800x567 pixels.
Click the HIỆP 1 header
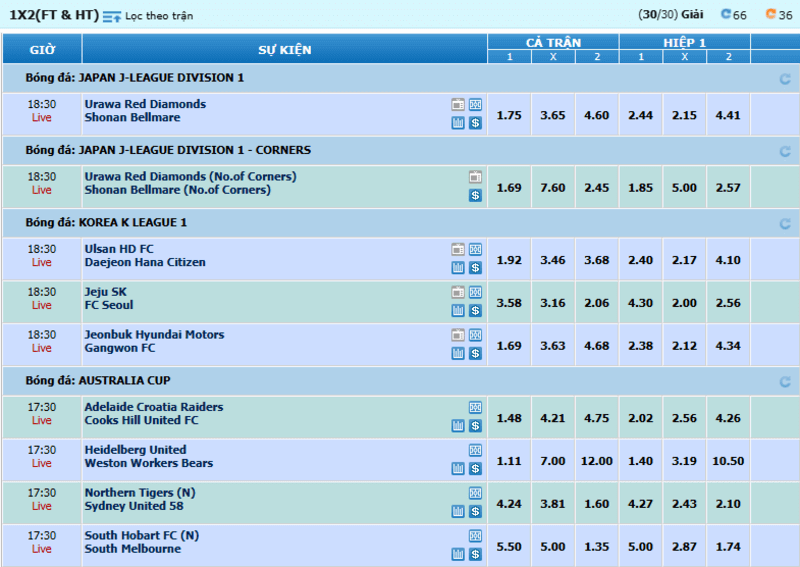(x=685, y=42)
